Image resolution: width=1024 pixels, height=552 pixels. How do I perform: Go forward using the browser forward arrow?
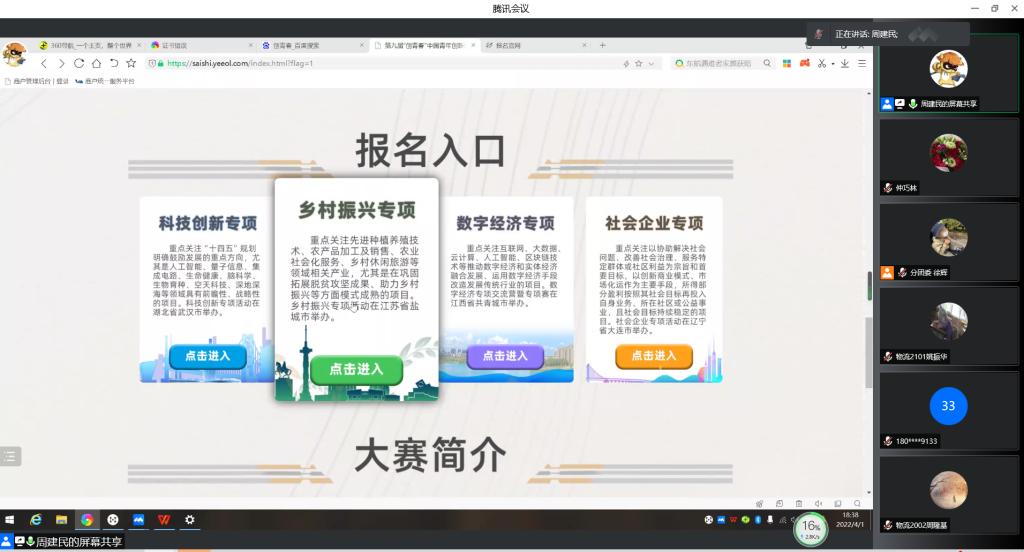pyautogui.click(x=61, y=63)
